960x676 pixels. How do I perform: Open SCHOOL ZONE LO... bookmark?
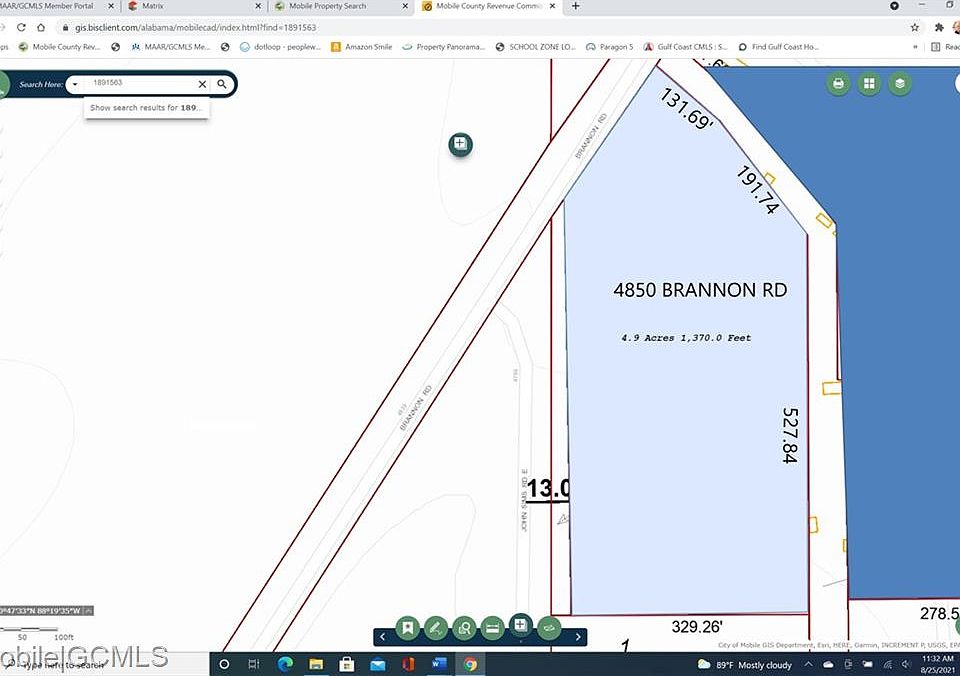pyautogui.click(x=536, y=47)
